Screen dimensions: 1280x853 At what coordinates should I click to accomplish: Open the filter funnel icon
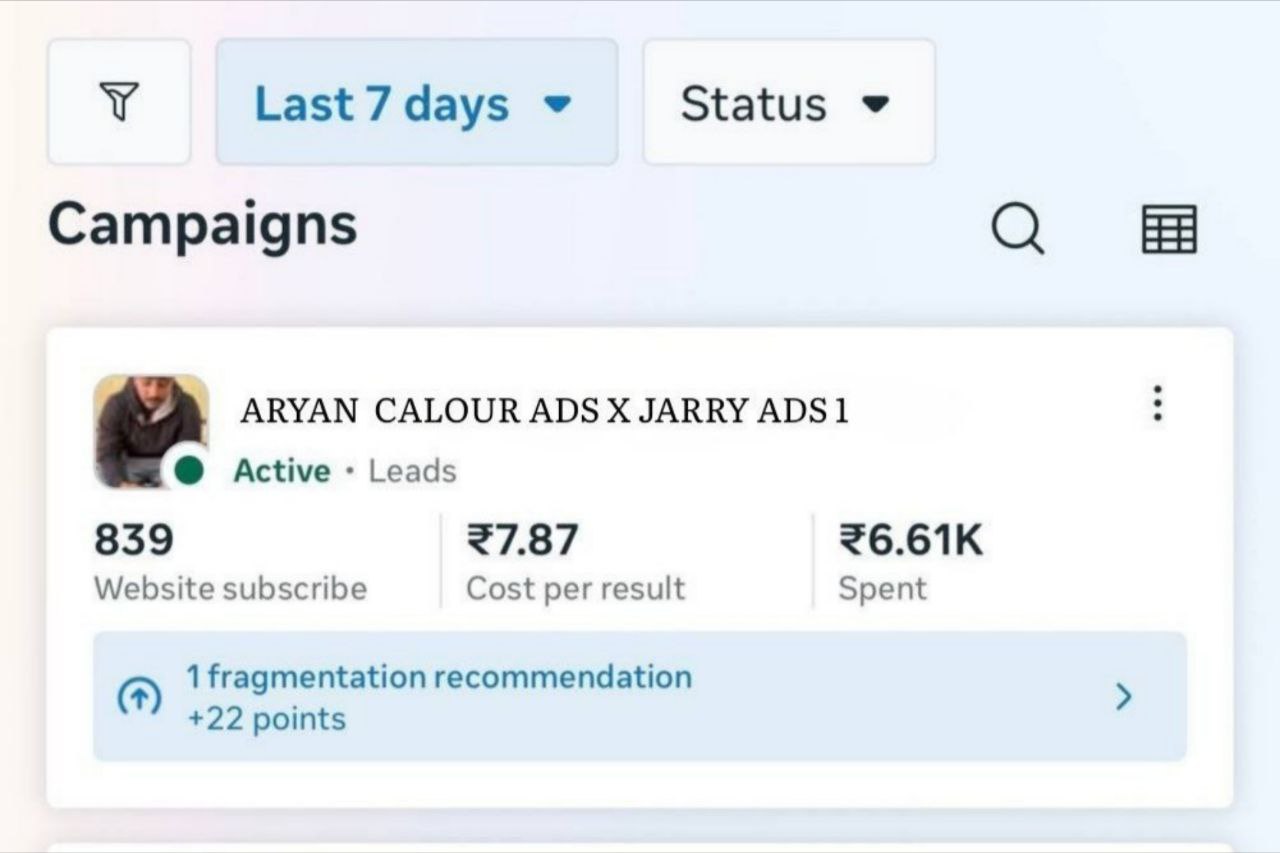(x=119, y=102)
